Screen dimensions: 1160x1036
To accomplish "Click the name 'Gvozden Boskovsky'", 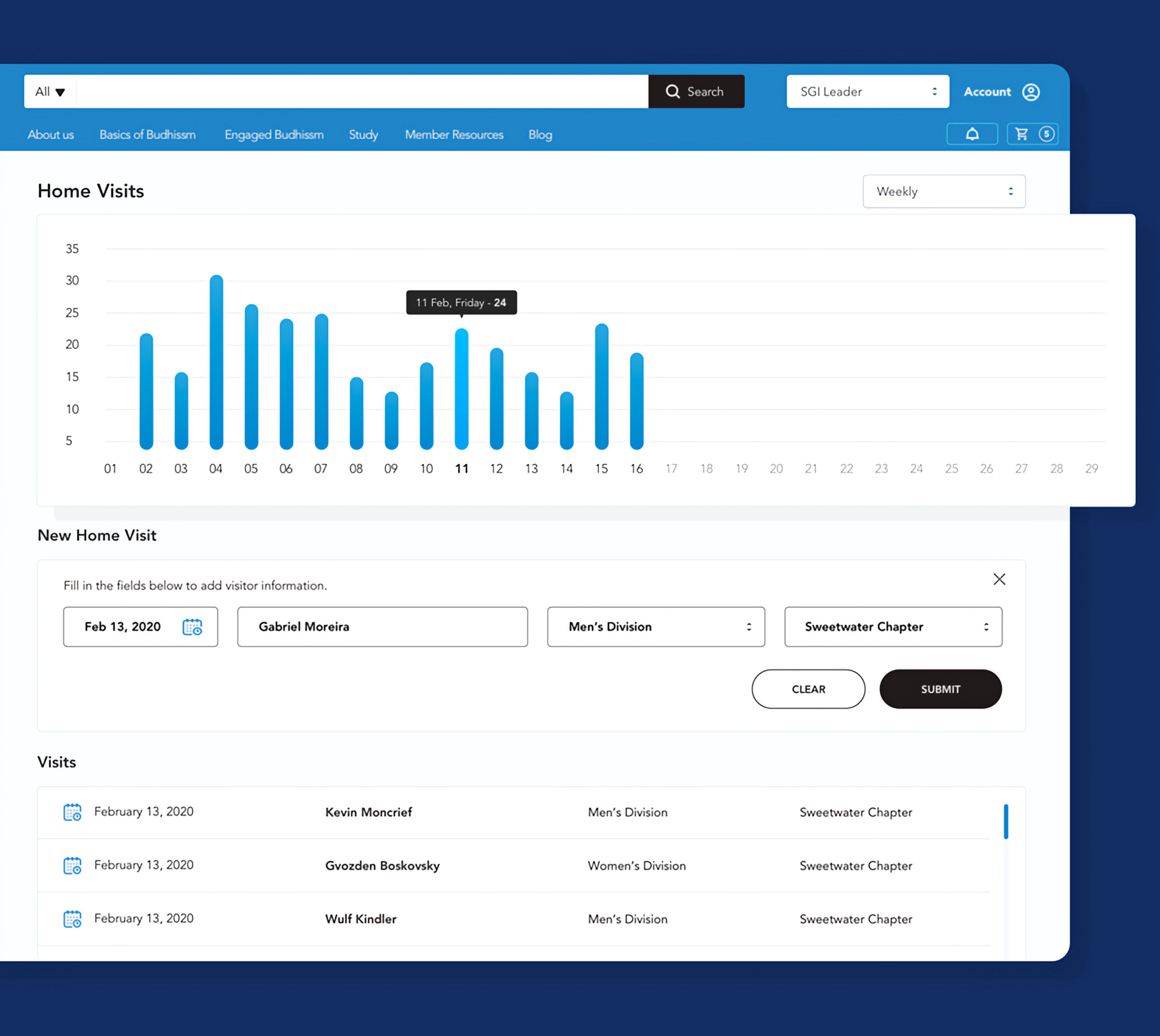I will (x=382, y=866).
